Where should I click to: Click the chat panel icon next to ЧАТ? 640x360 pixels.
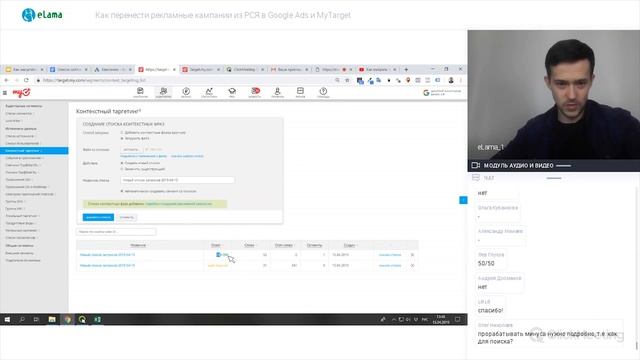click(476, 178)
